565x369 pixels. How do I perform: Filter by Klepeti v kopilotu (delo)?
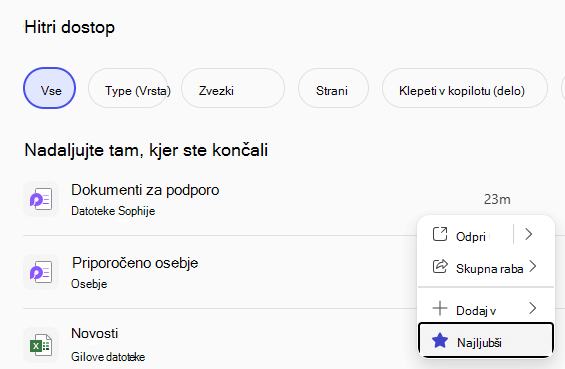[x=465, y=88]
